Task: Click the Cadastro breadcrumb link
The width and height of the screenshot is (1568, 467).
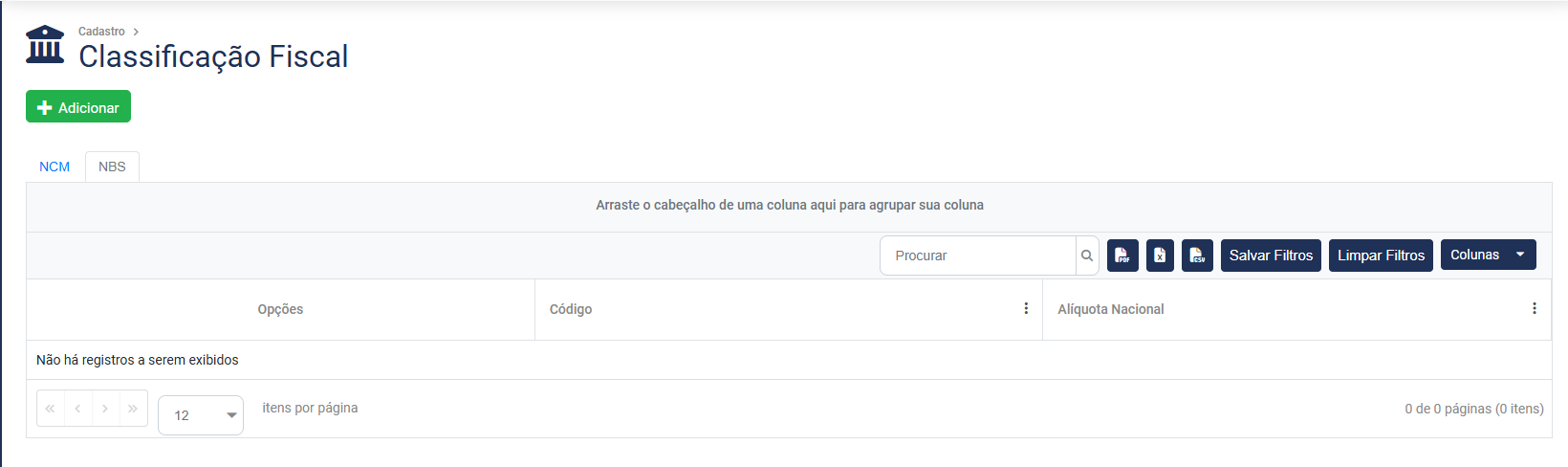Action: click(x=101, y=32)
